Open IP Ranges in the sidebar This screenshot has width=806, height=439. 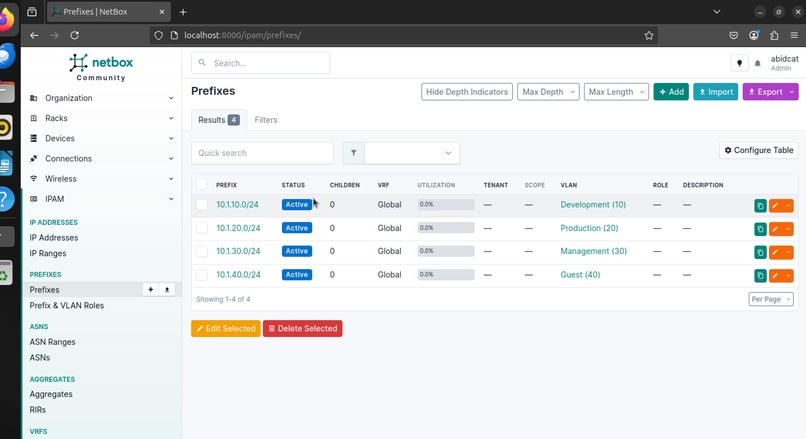[48, 253]
